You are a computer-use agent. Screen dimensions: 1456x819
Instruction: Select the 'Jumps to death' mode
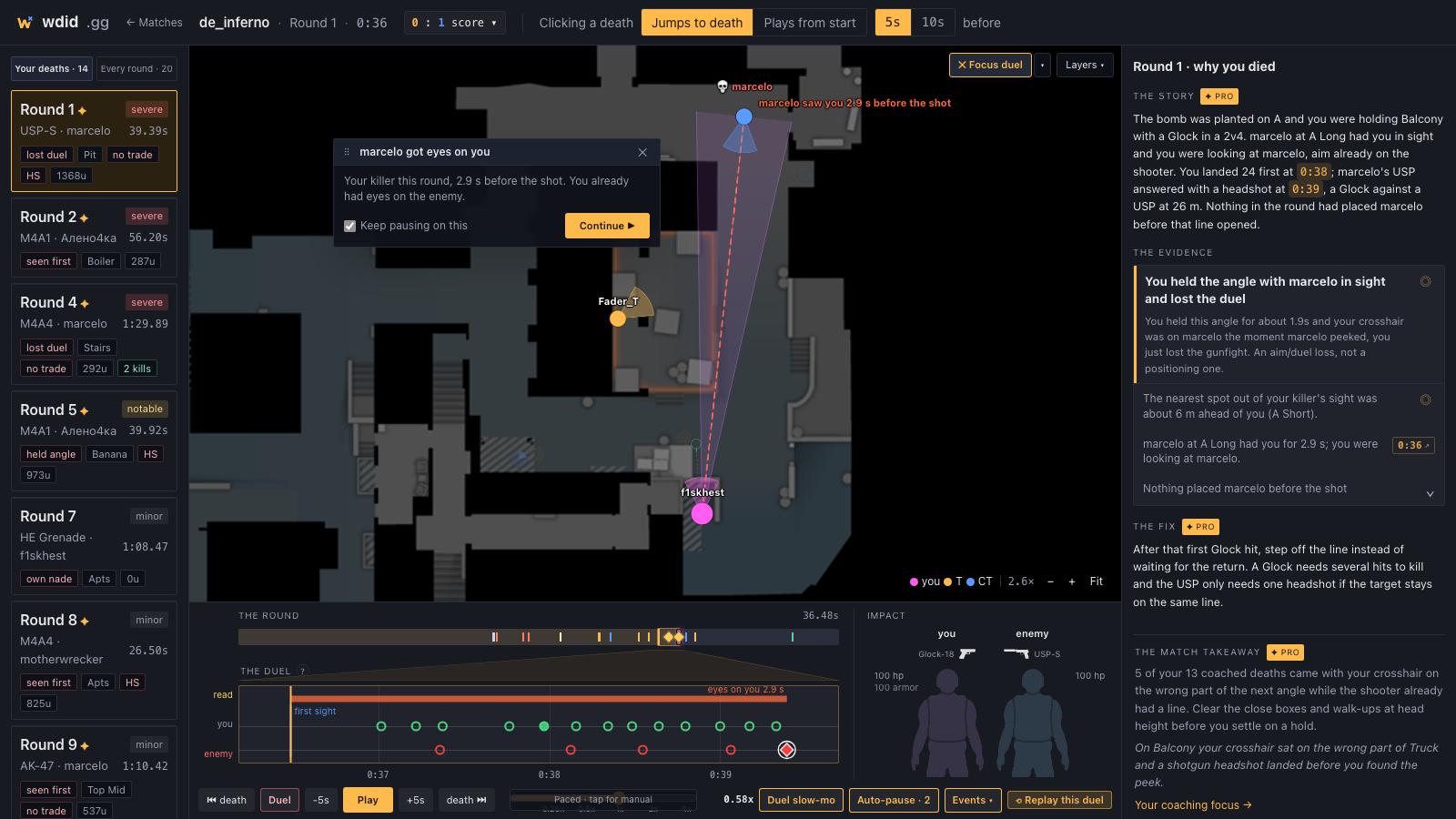697,23
